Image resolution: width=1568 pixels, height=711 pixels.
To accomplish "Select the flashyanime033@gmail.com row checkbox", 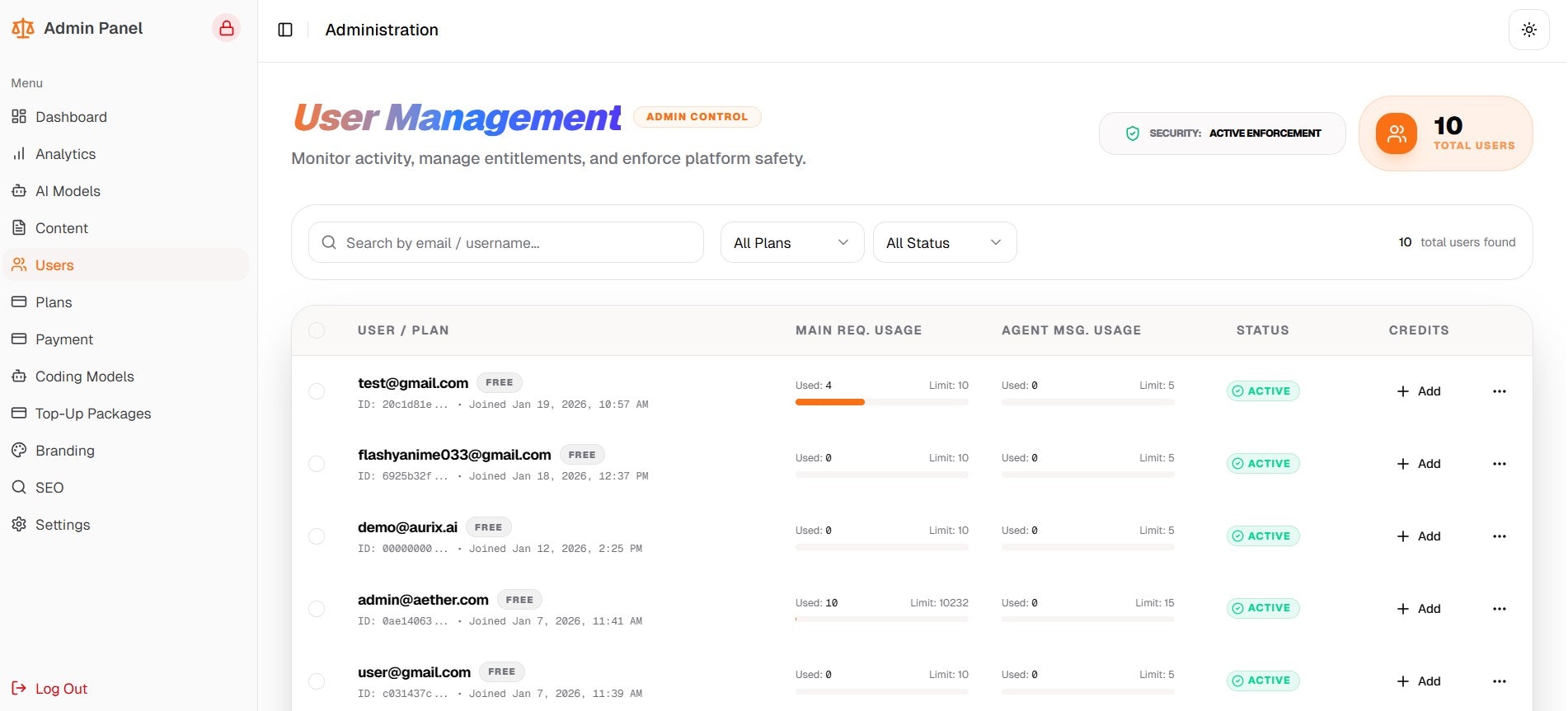I will (x=317, y=464).
